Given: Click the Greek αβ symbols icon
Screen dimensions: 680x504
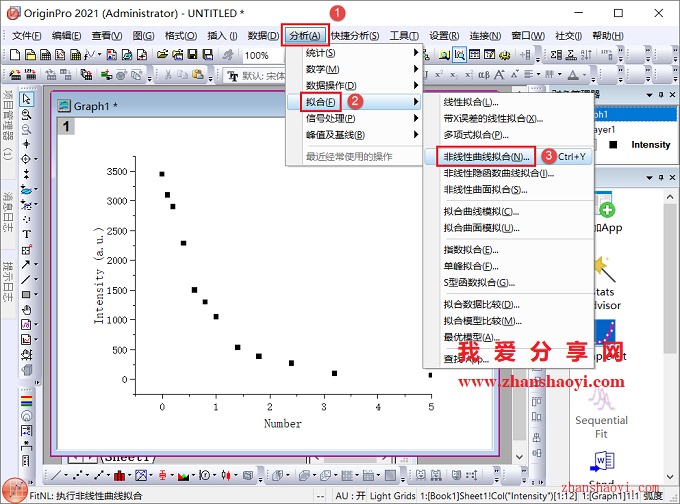Looking at the screenshot, I should [484, 75].
